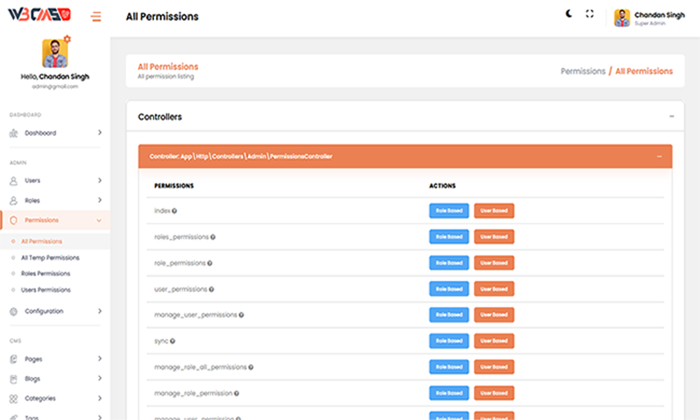Select Roles Permissions submenu item

(46, 274)
